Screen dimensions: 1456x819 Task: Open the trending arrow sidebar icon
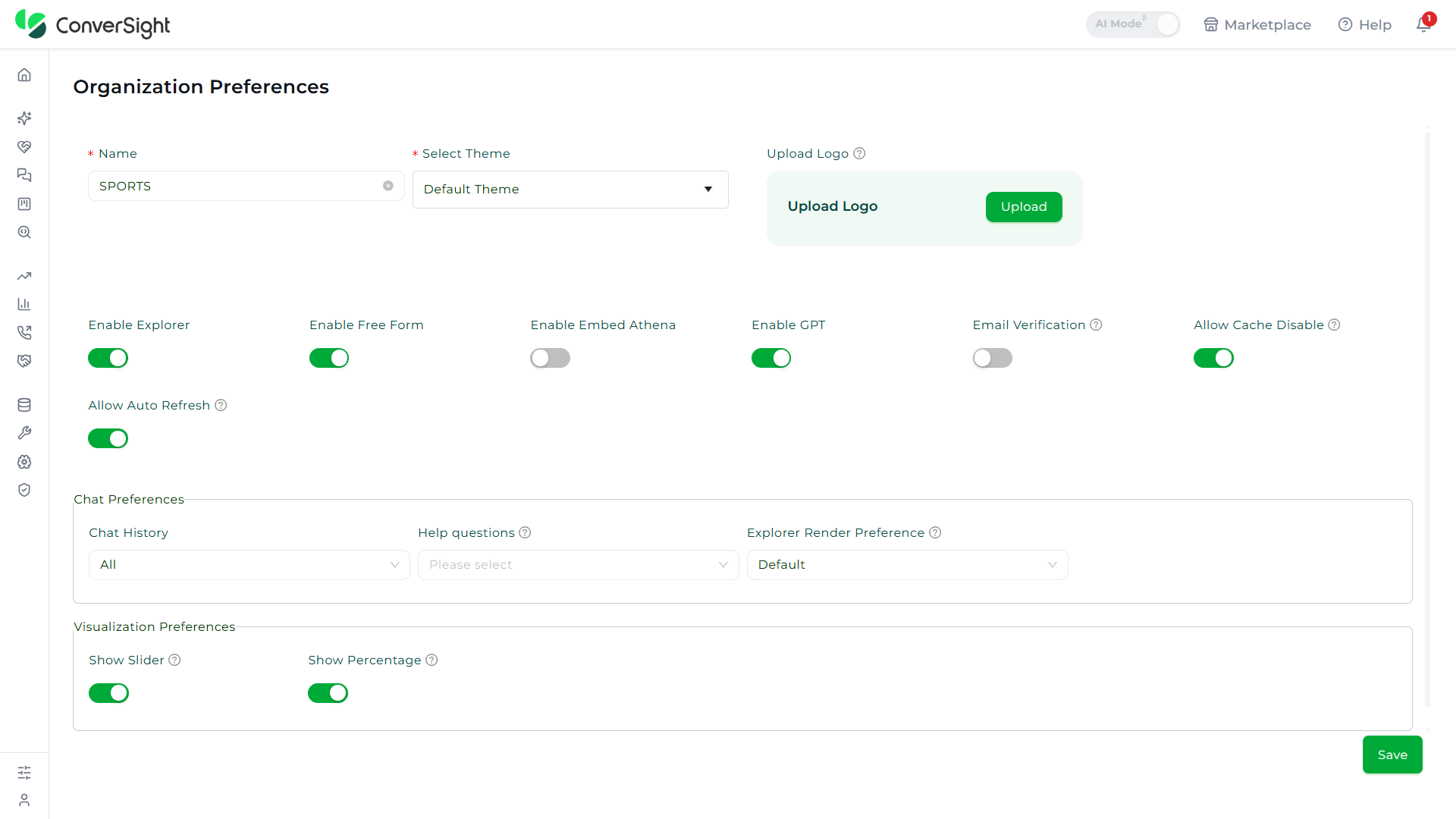(24, 276)
